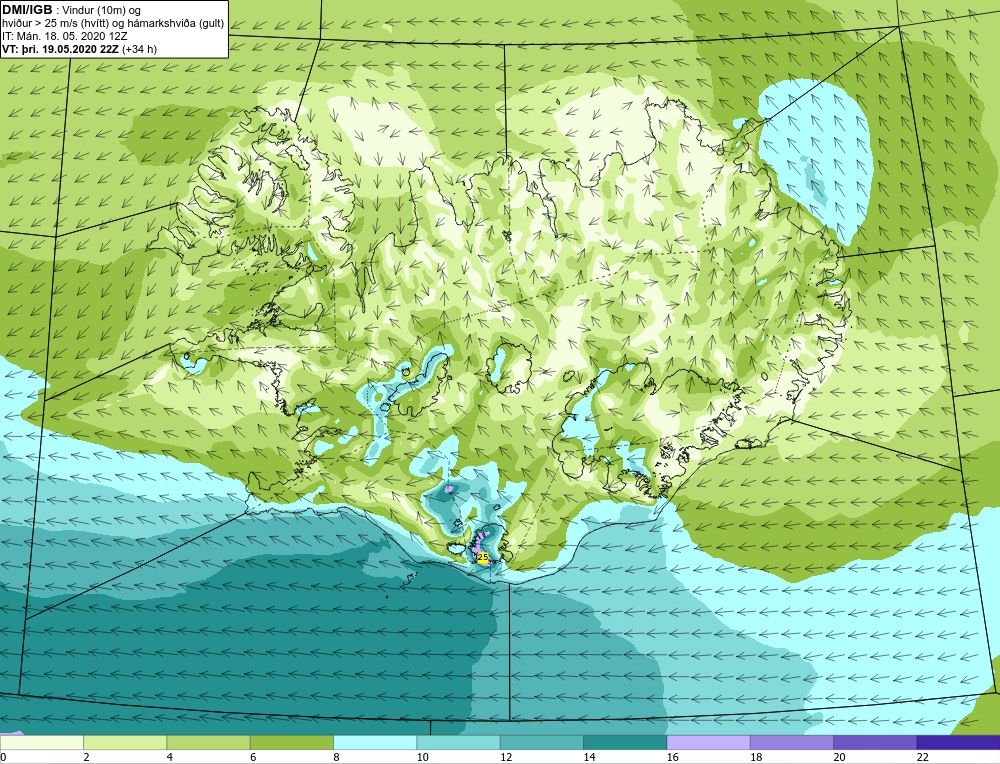This screenshot has height=764, width=1000.
Task: Click the aqua 10–12 legend swatch
Action: coord(459,742)
